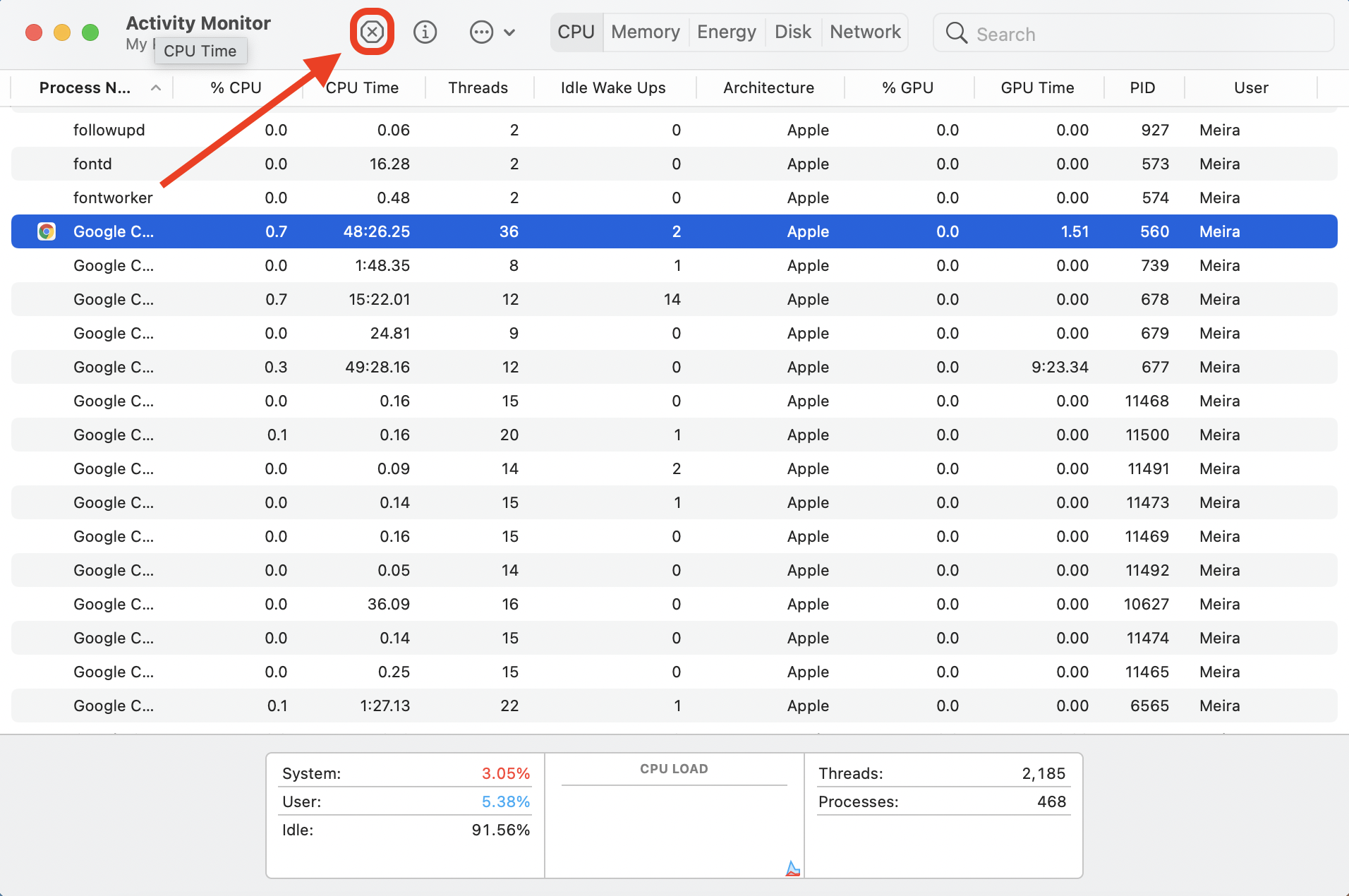Viewport: 1349px width, 896px height.
Task: Click the User 5.38% value
Action: click(x=505, y=801)
